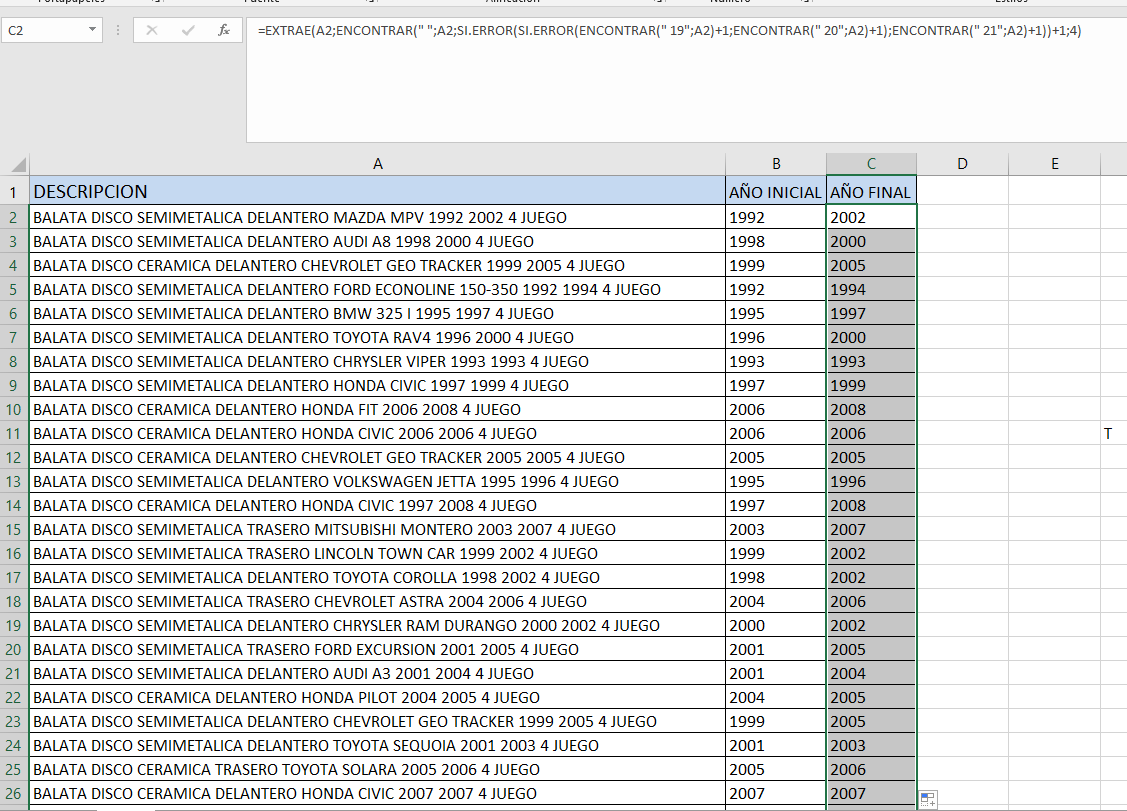Screen dimensions: 1127x811
Task: Select column E header
Action: 1054,164
